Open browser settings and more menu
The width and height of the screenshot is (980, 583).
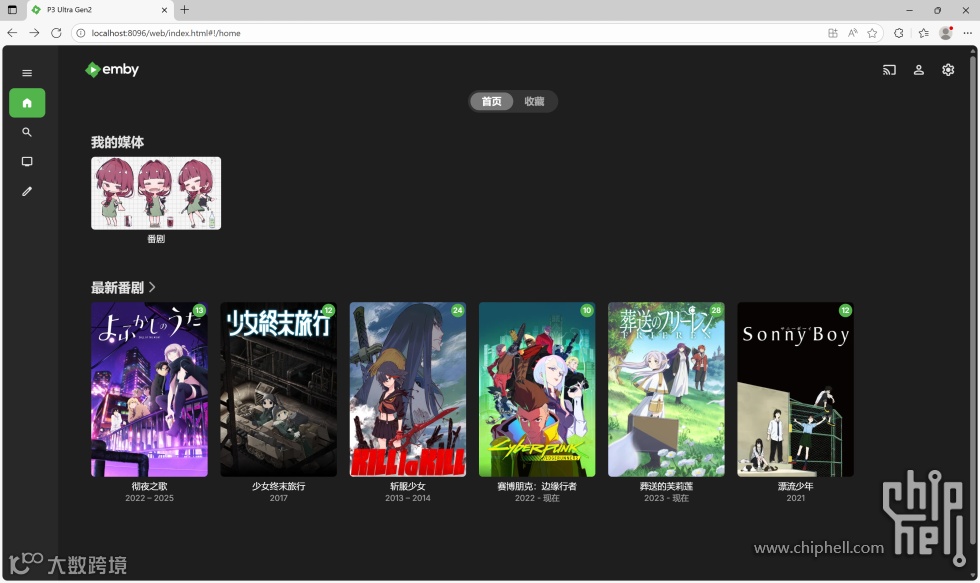point(968,33)
